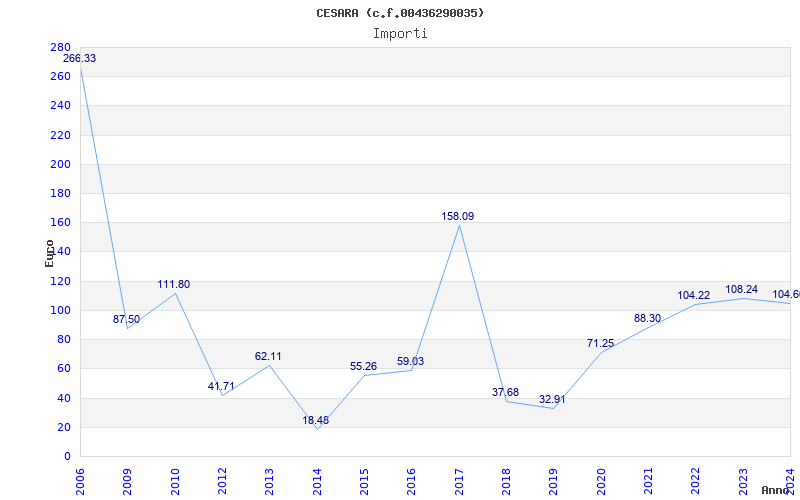
Task: Select year 2010 on the x-axis
Action: click(175, 482)
